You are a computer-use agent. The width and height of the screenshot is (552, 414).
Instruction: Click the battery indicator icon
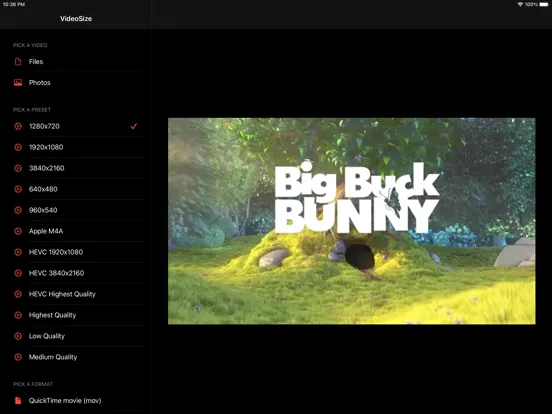click(544, 4)
